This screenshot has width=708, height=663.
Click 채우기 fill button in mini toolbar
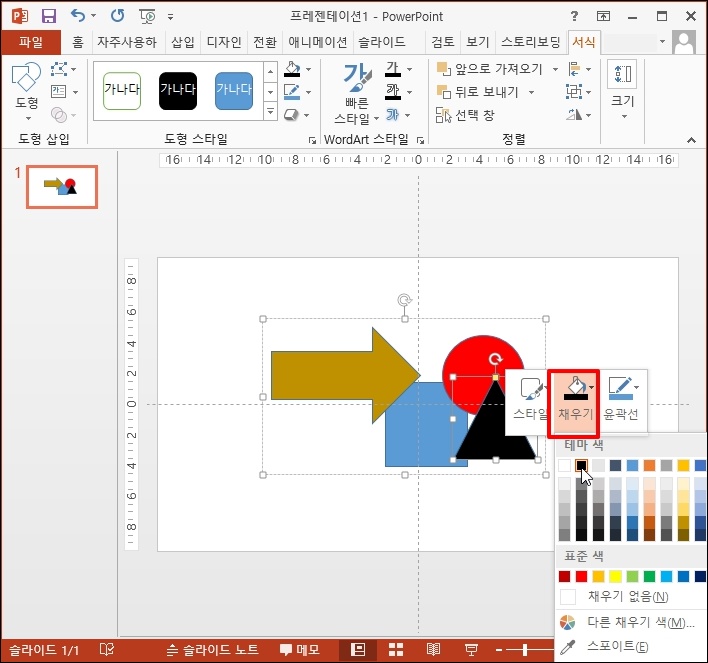pos(575,402)
